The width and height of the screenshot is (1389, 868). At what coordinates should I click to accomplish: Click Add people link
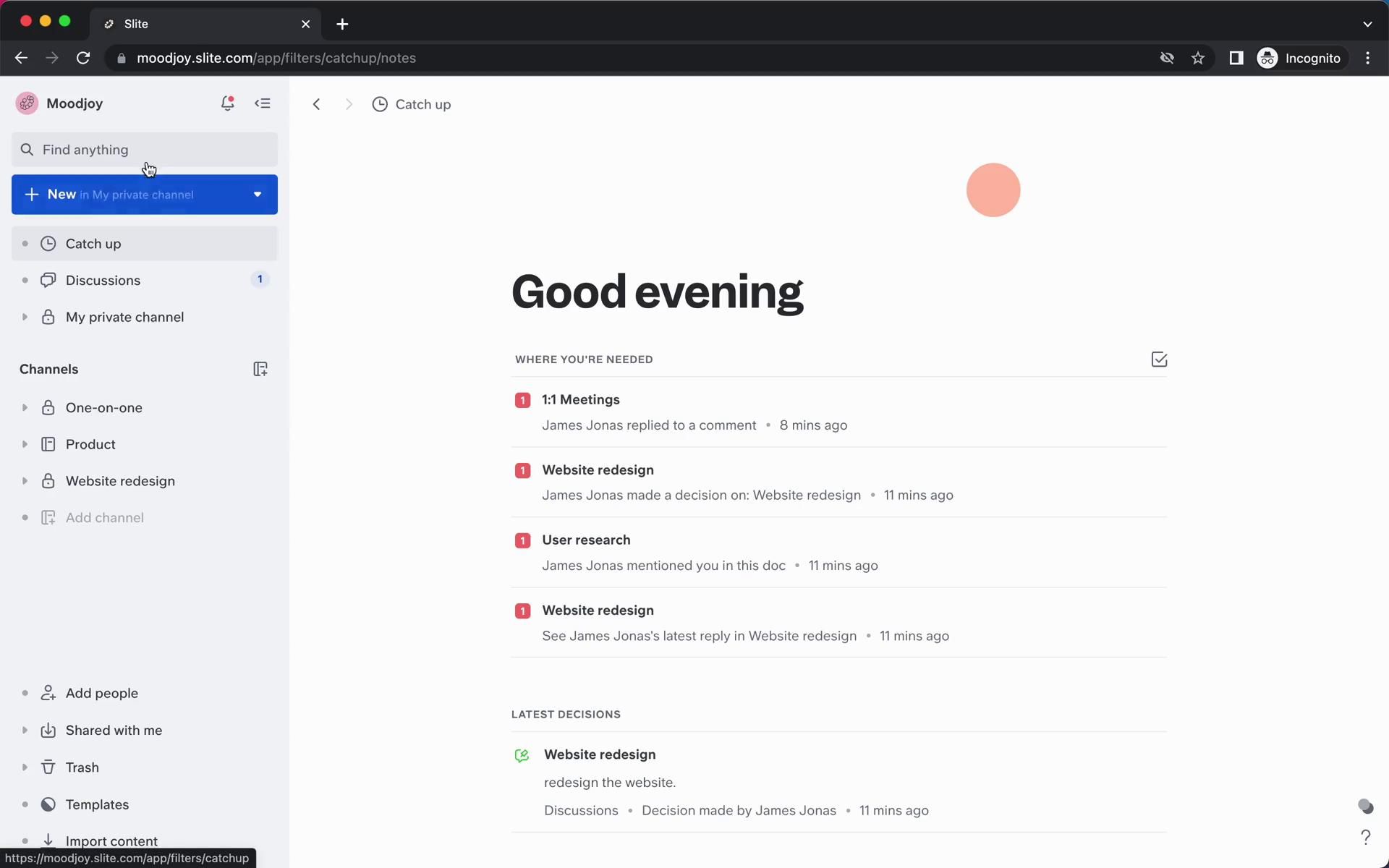click(x=101, y=693)
